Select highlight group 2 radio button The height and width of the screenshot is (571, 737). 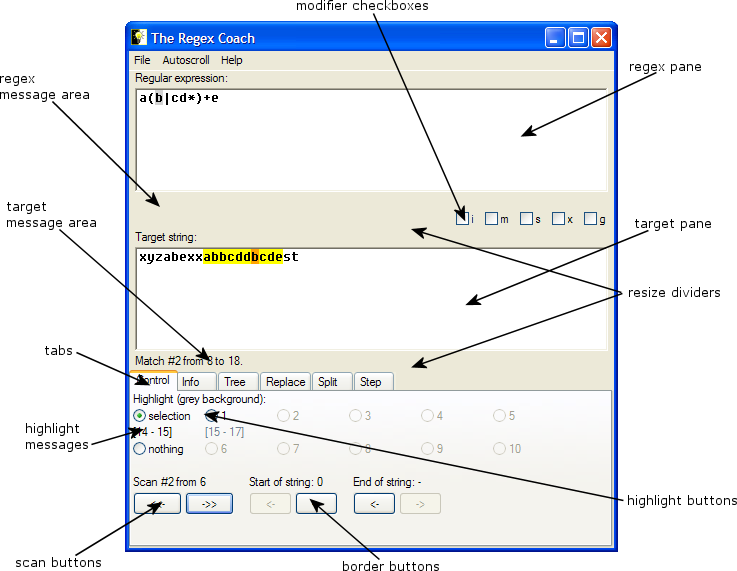point(283,415)
